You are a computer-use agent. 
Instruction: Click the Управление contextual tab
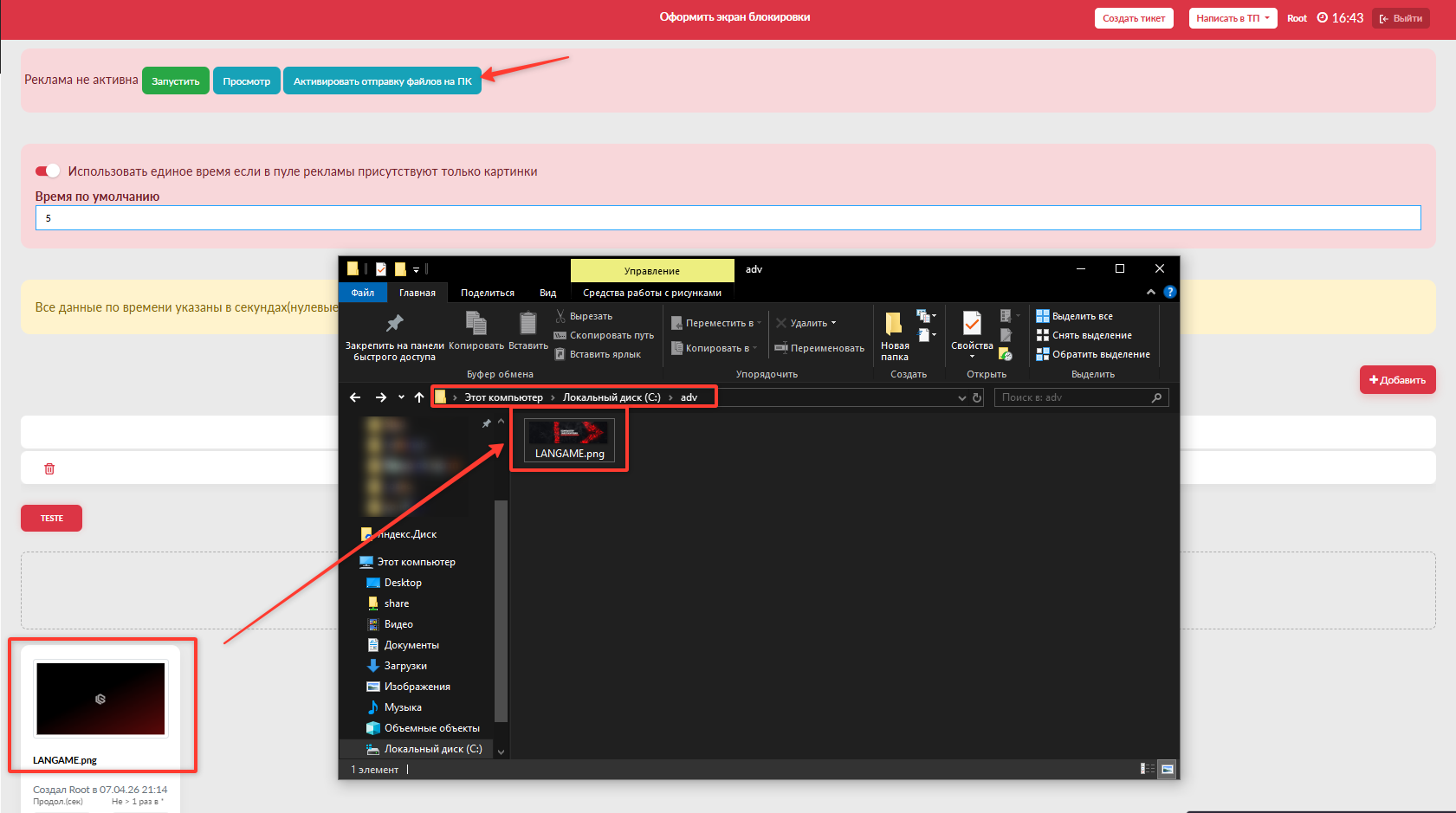[x=652, y=270]
